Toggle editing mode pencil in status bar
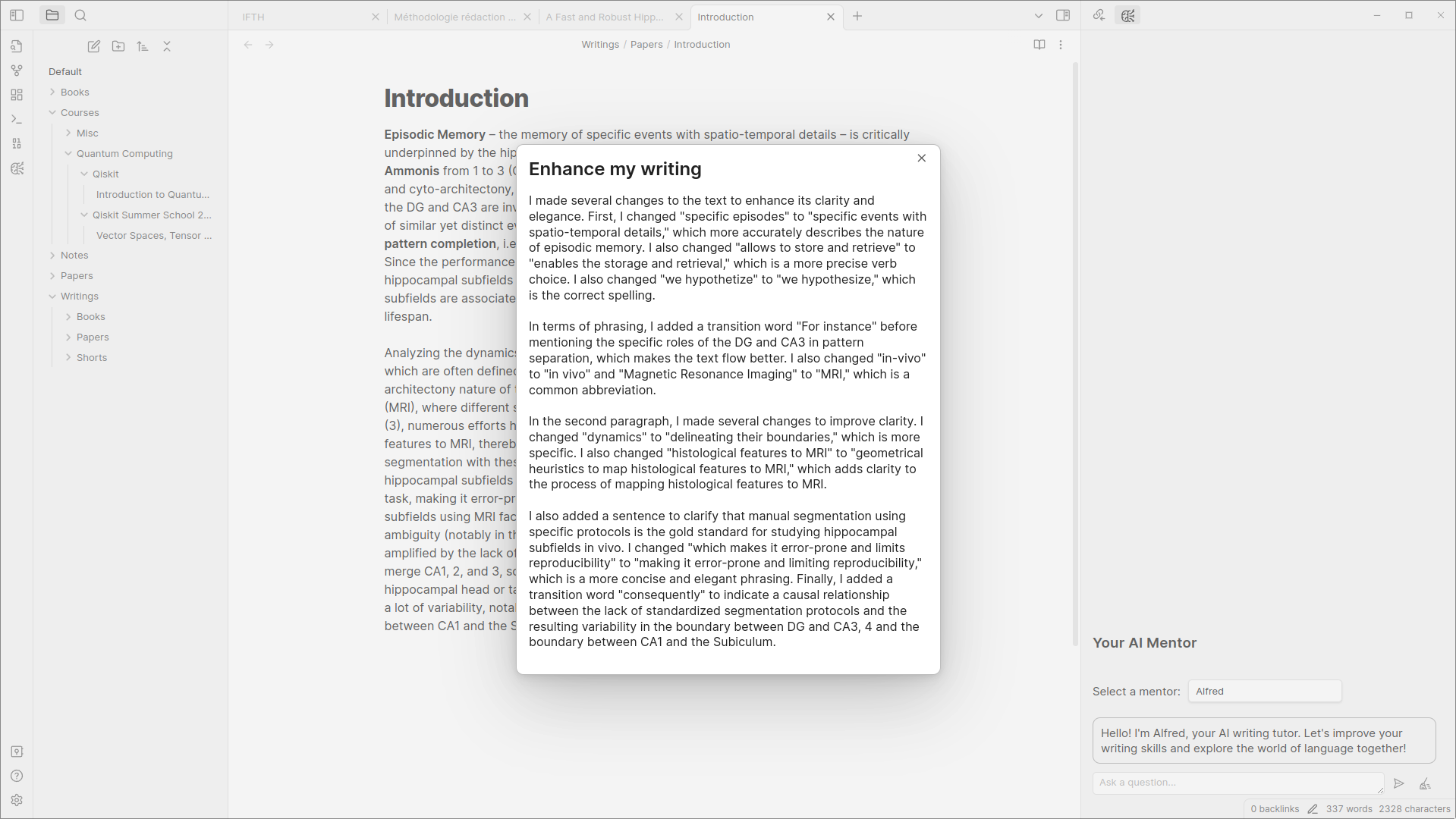 [1313, 809]
